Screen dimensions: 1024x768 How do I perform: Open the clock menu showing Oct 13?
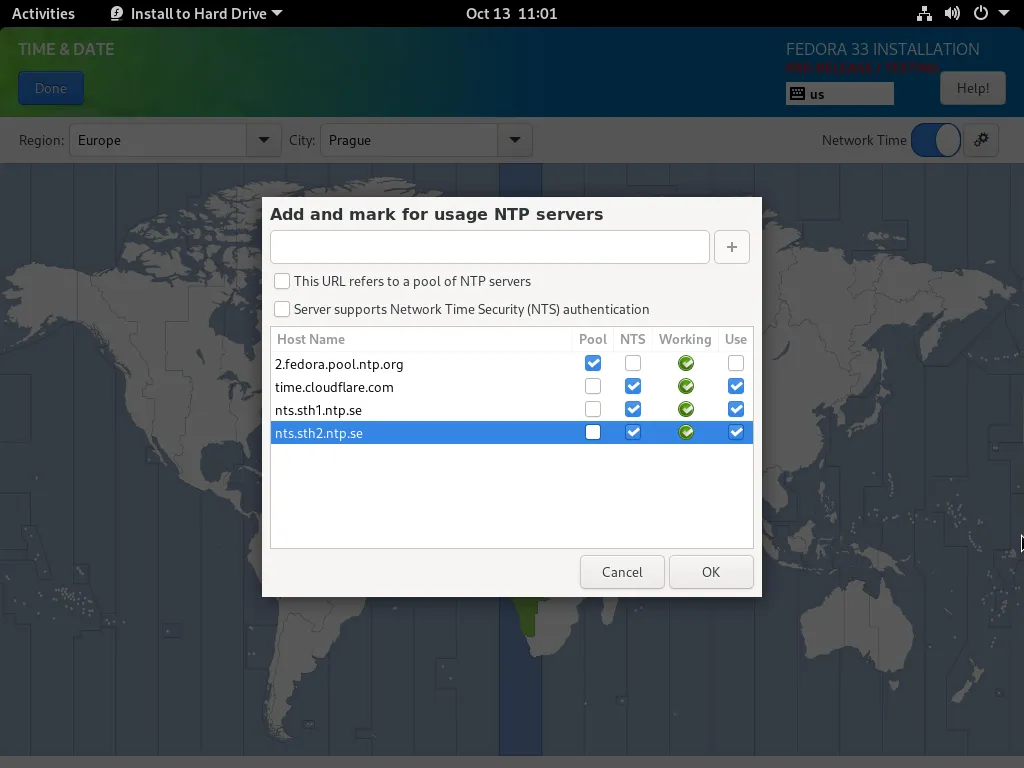tap(511, 14)
